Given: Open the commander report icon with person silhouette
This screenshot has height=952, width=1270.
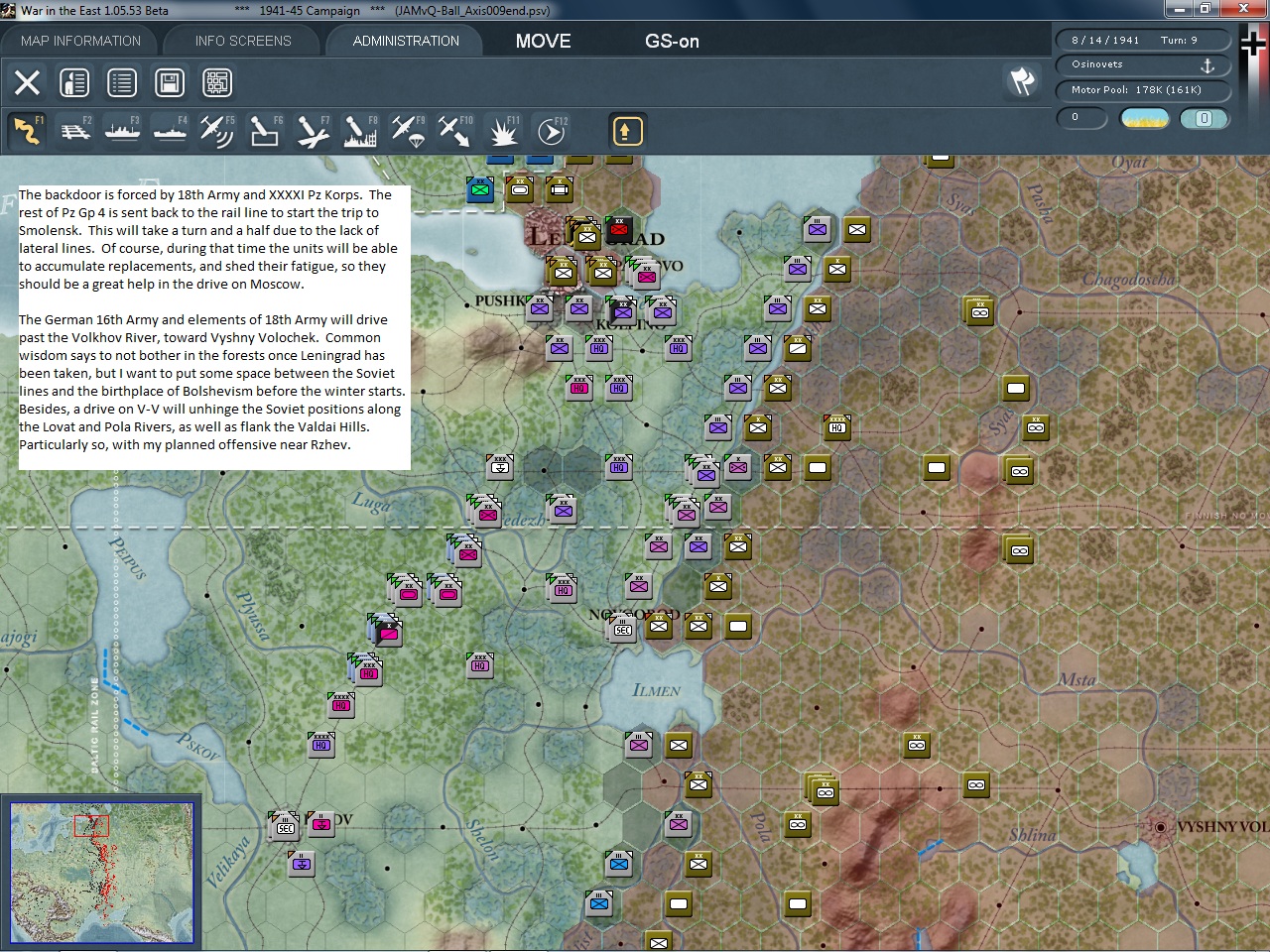Looking at the screenshot, I should [x=74, y=82].
